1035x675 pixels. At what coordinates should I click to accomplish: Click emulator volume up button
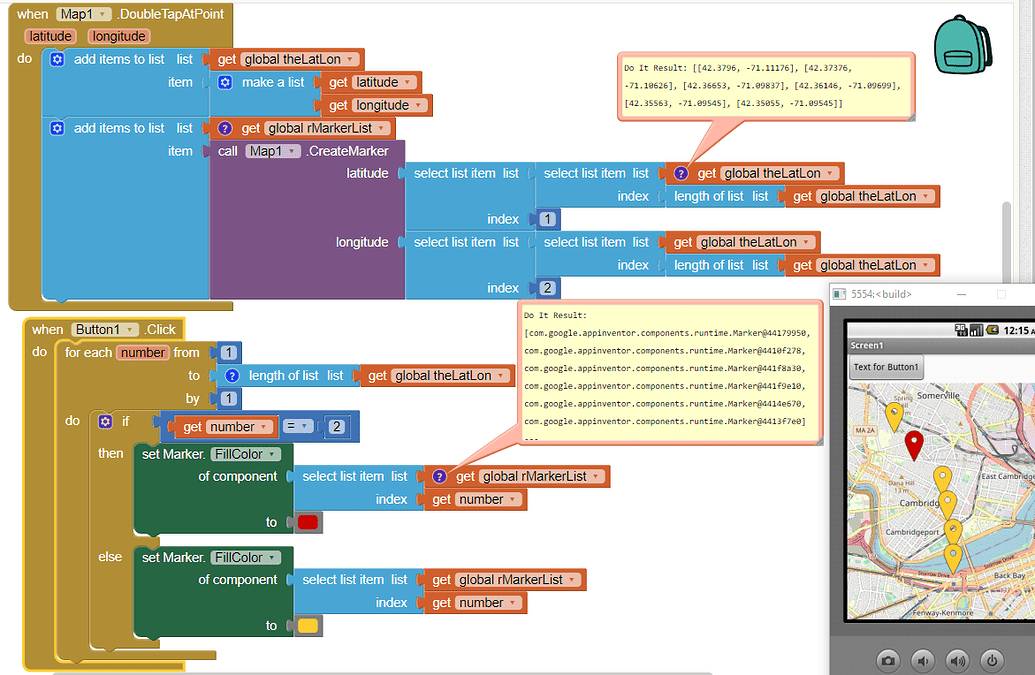tap(957, 660)
